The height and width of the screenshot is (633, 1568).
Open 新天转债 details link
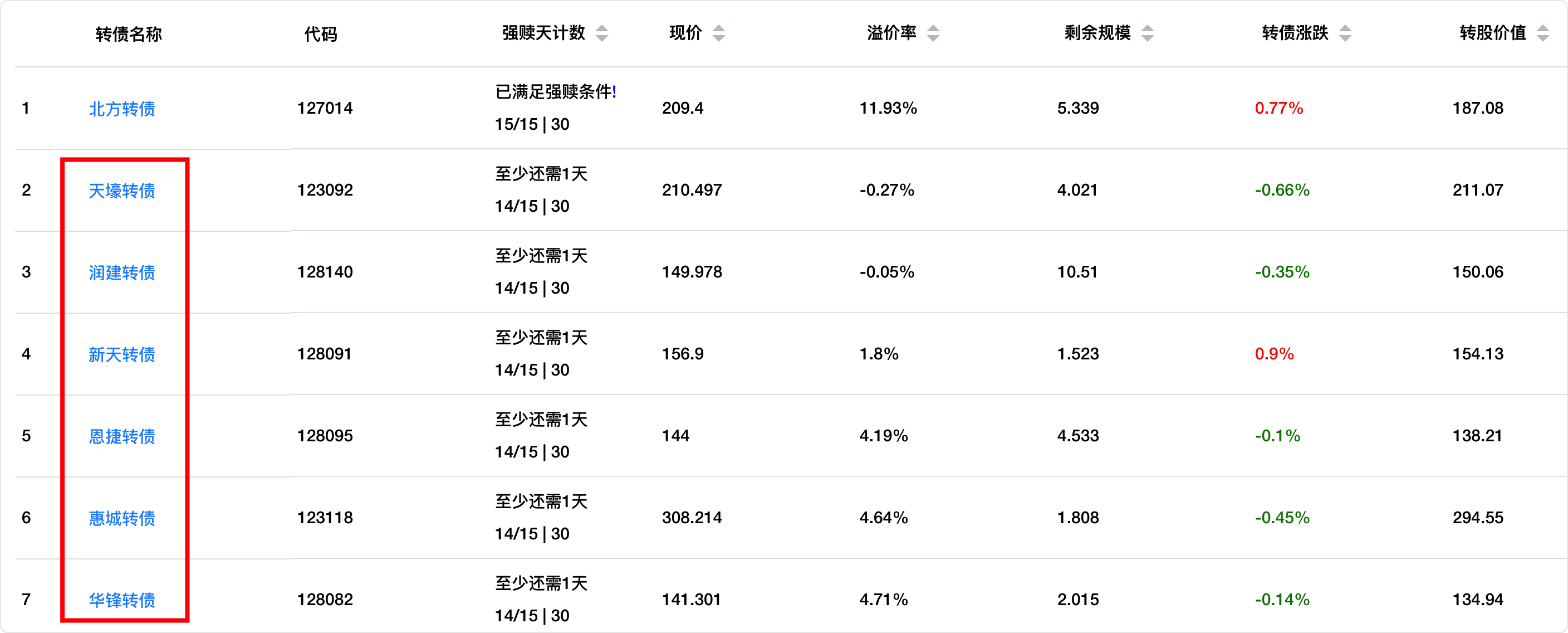coord(122,354)
